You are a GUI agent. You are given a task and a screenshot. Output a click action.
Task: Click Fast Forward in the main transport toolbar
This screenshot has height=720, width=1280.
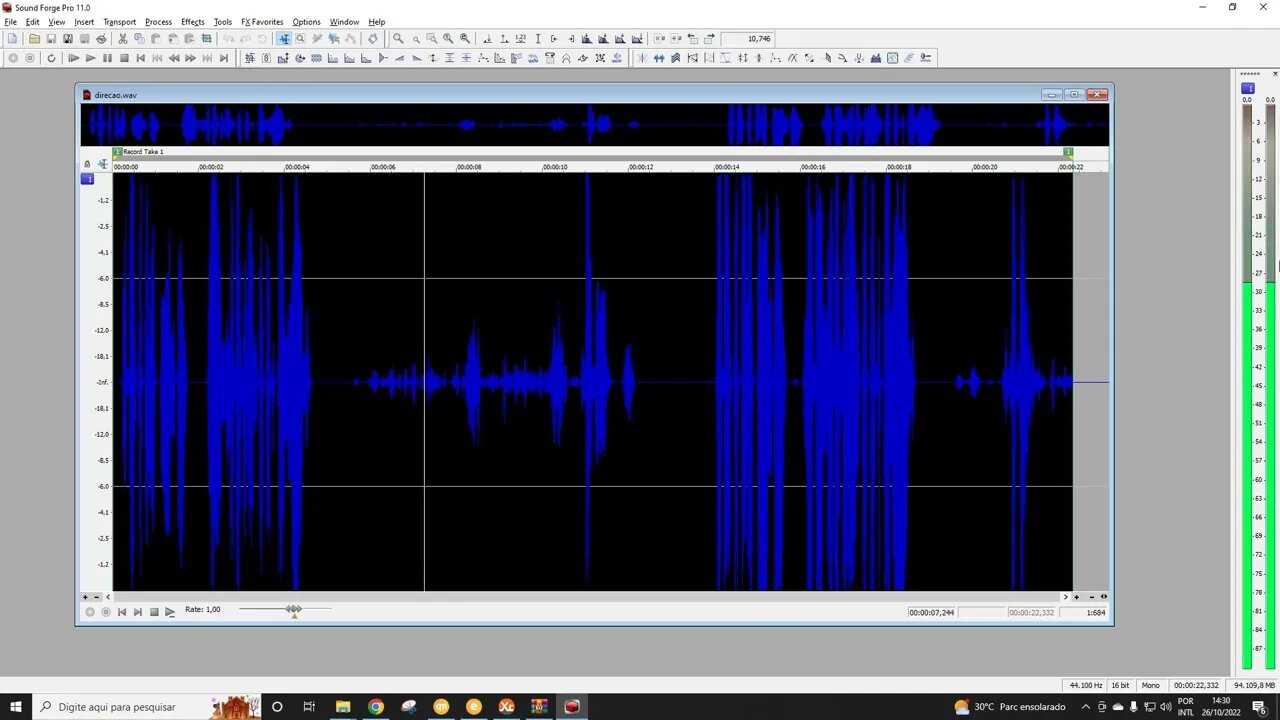(190, 58)
